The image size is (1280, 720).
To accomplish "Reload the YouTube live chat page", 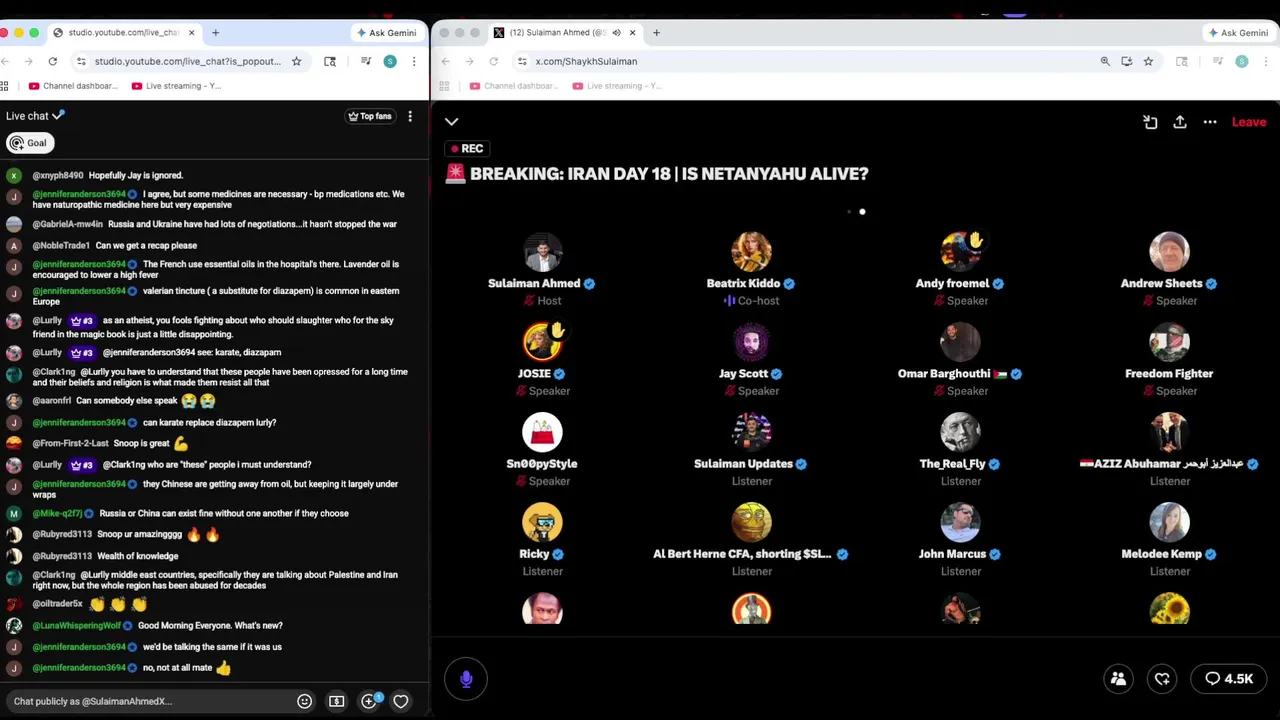I will 52,61.
